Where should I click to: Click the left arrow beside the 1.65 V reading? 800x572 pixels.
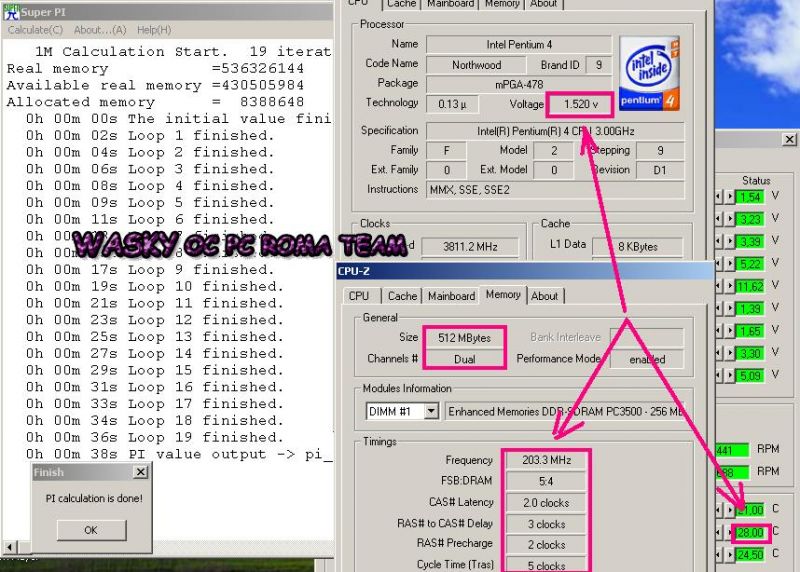[720, 331]
